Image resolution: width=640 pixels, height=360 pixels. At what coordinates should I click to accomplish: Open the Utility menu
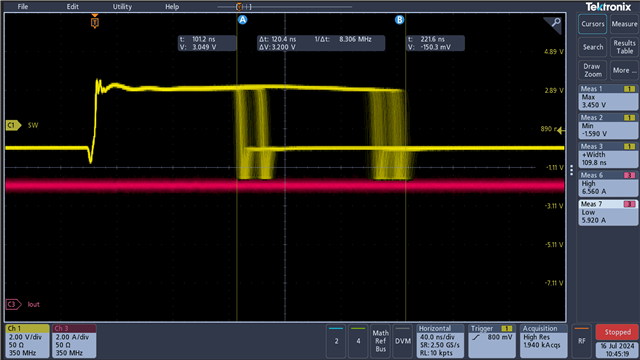[122, 7]
